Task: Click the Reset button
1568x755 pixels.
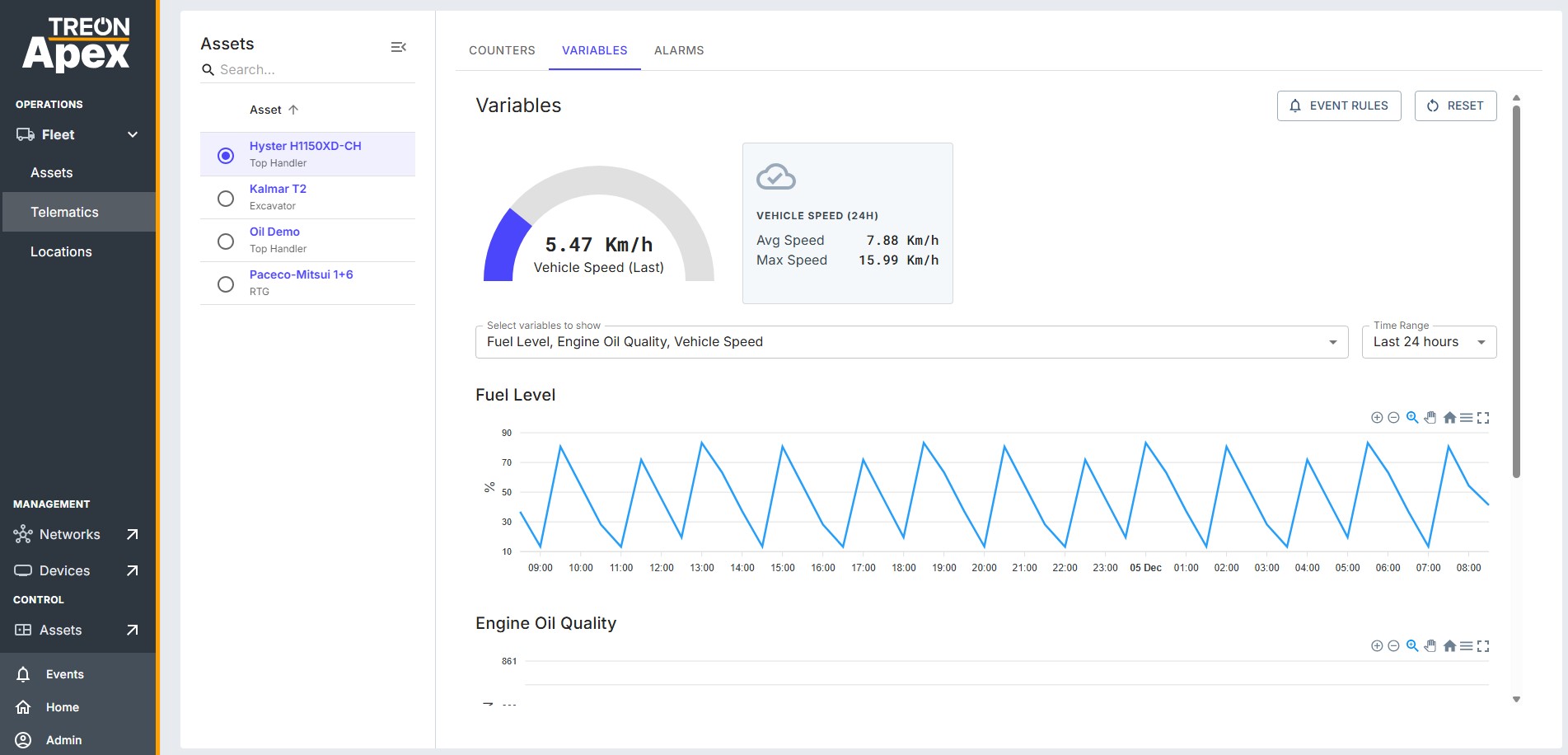Action: click(1455, 106)
